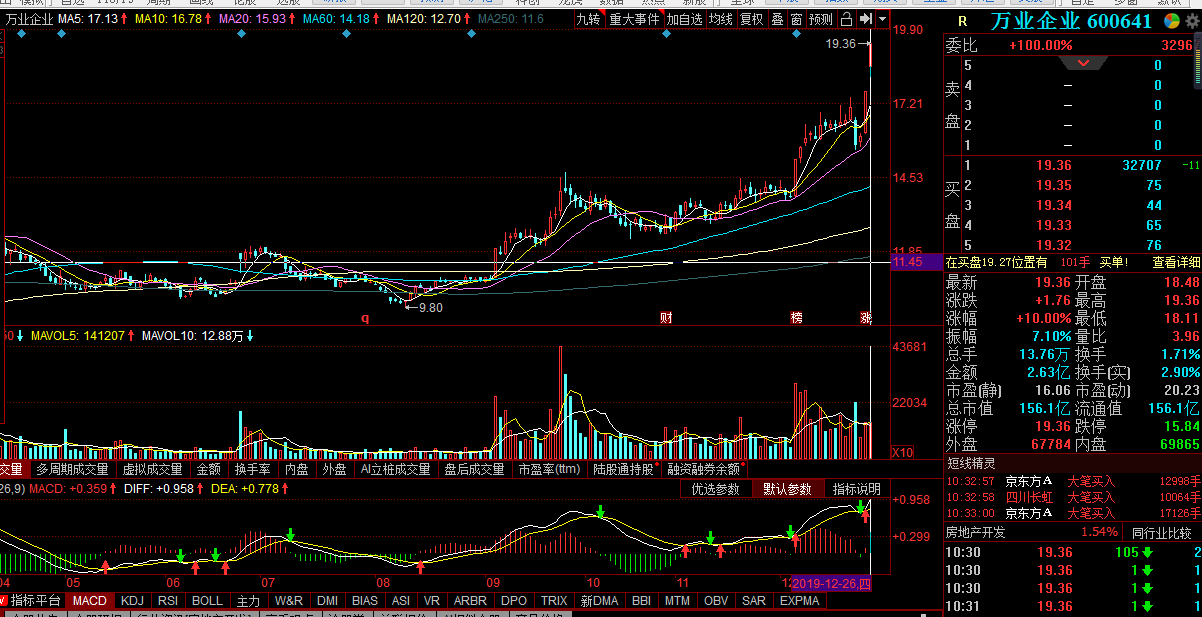Click the jump-to-latest arrow icon
The height and width of the screenshot is (617, 1202).
point(866,19)
